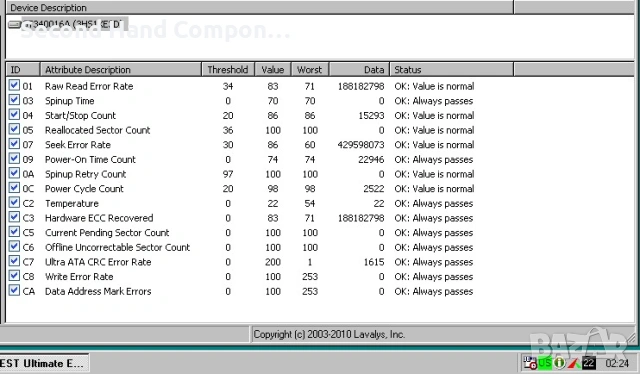Select the Ultra ATA CRC Error Rate text
640x374 pixels.
tap(98, 263)
